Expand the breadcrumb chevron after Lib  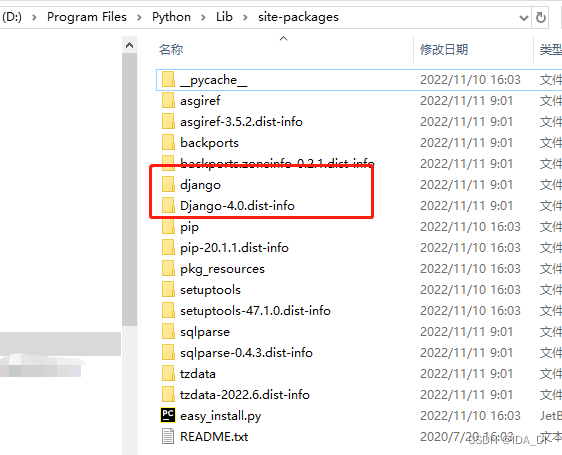(x=245, y=17)
